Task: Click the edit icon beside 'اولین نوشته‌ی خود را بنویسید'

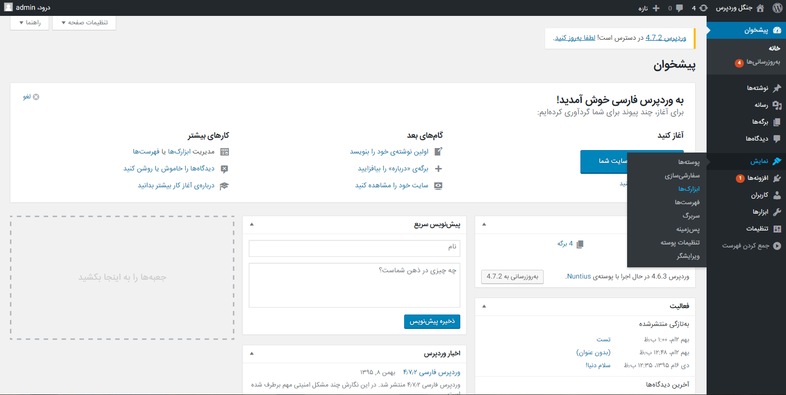Action: click(x=439, y=151)
